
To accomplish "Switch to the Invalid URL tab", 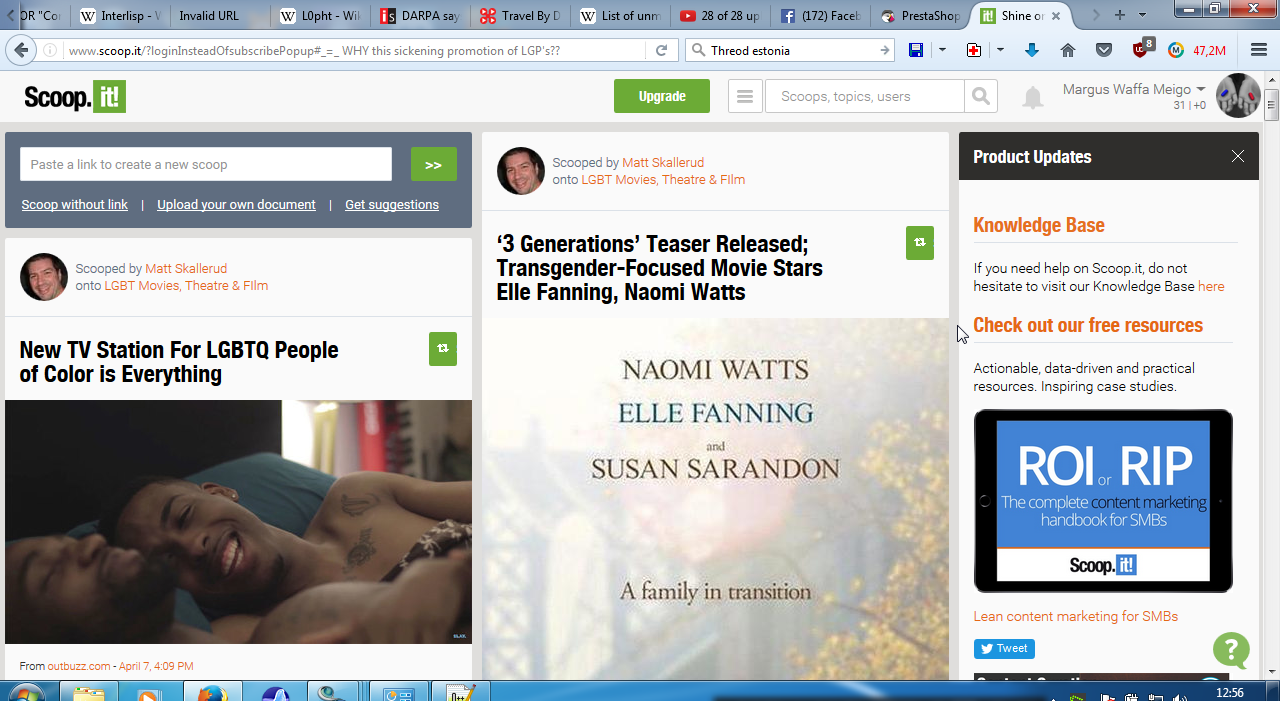I will coord(219,16).
